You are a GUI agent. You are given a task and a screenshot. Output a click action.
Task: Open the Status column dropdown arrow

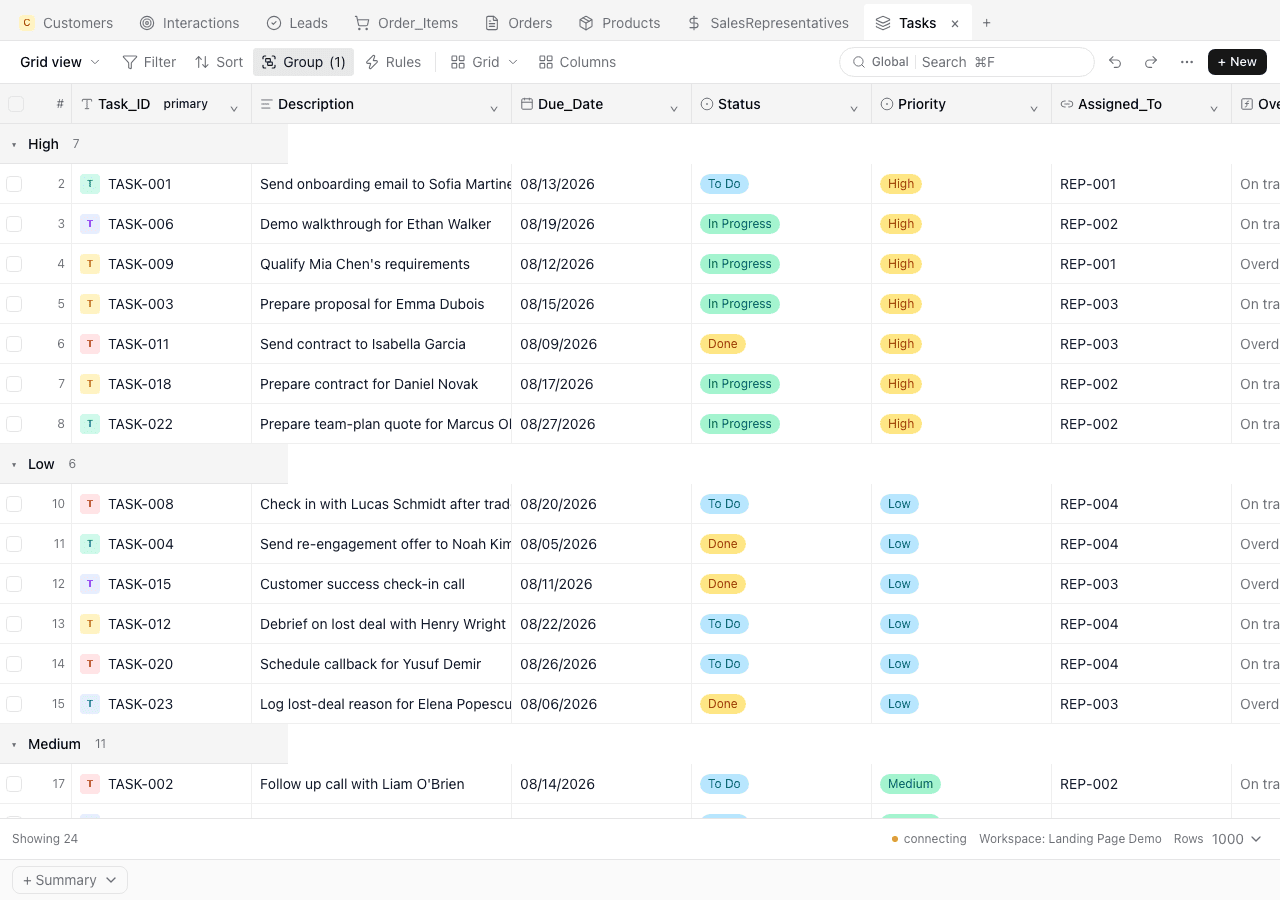click(x=854, y=108)
